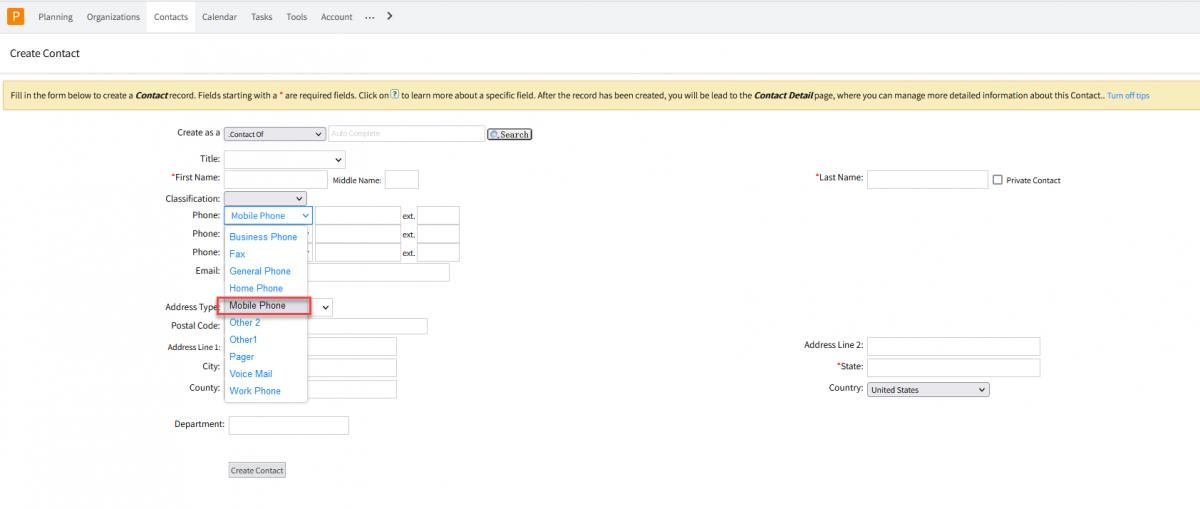Click the Create Contact button
Image resolution: width=1200 pixels, height=509 pixels.
pyautogui.click(x=257, y=470)
